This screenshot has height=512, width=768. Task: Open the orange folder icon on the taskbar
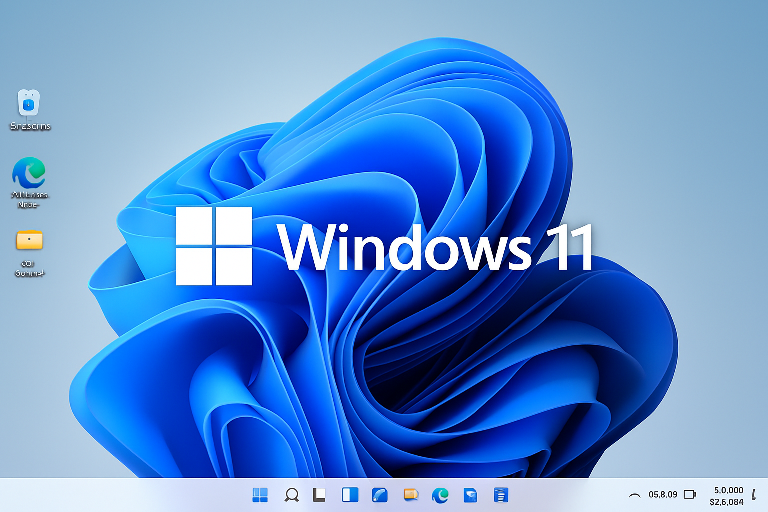click(410, 495)
